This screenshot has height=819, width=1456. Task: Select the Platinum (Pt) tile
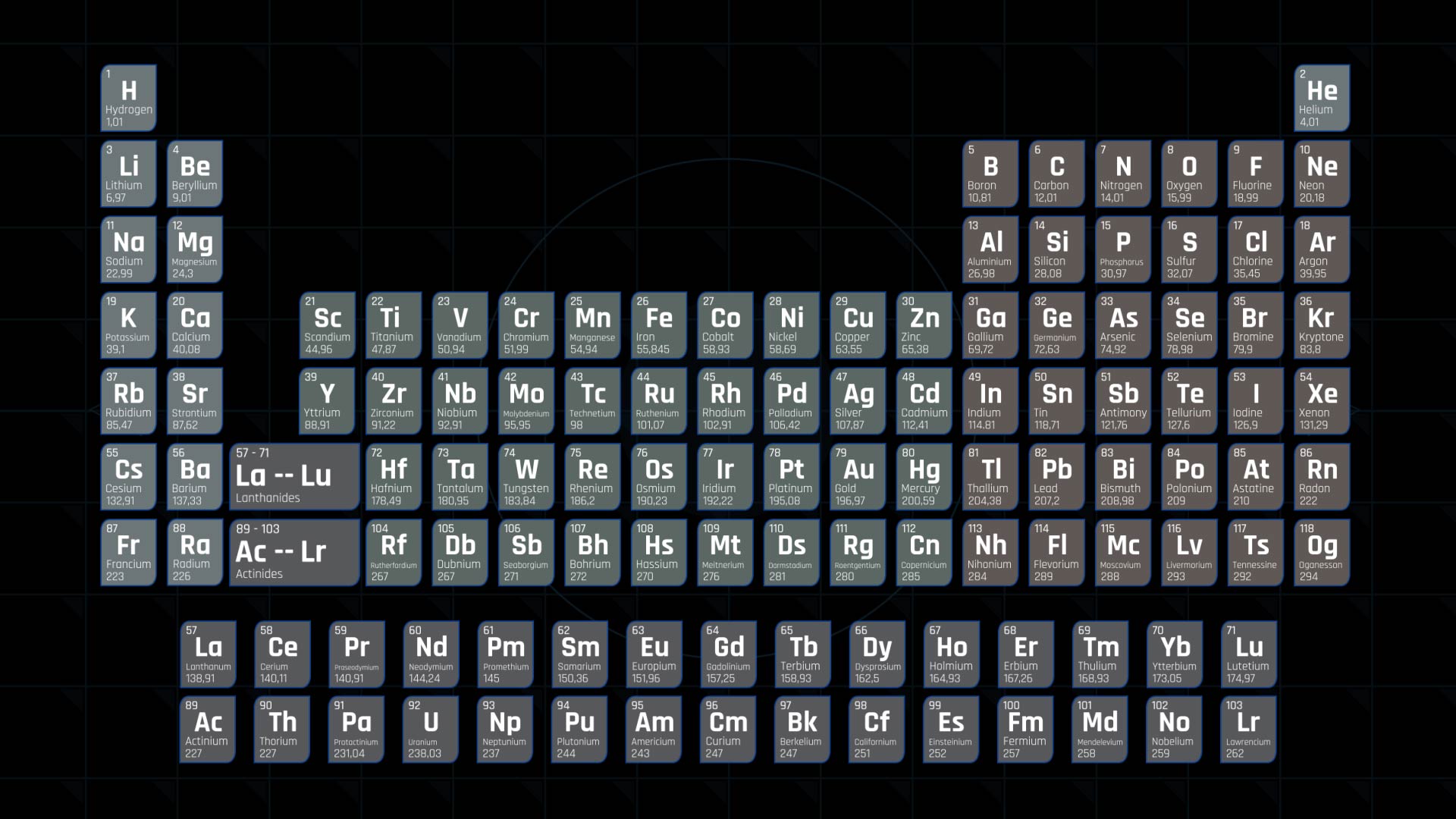(792, 477)
